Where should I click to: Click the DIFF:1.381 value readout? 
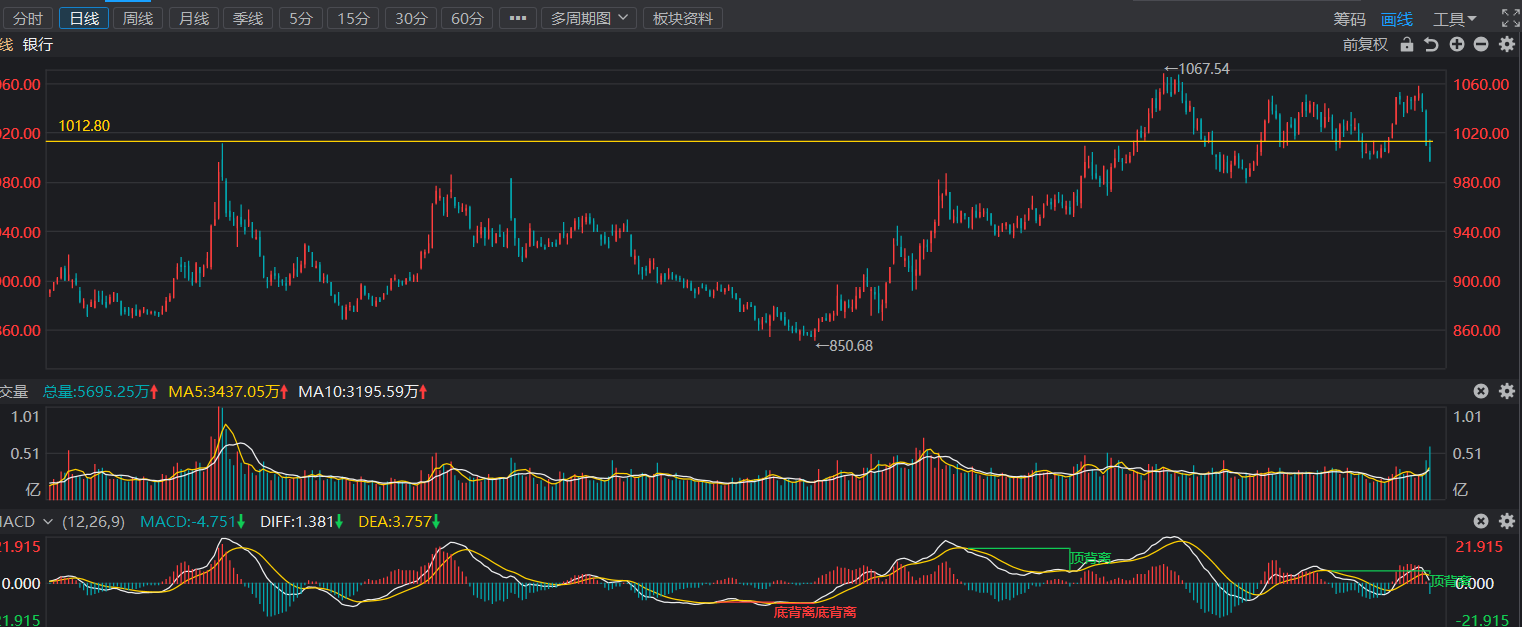pos(301,521)
